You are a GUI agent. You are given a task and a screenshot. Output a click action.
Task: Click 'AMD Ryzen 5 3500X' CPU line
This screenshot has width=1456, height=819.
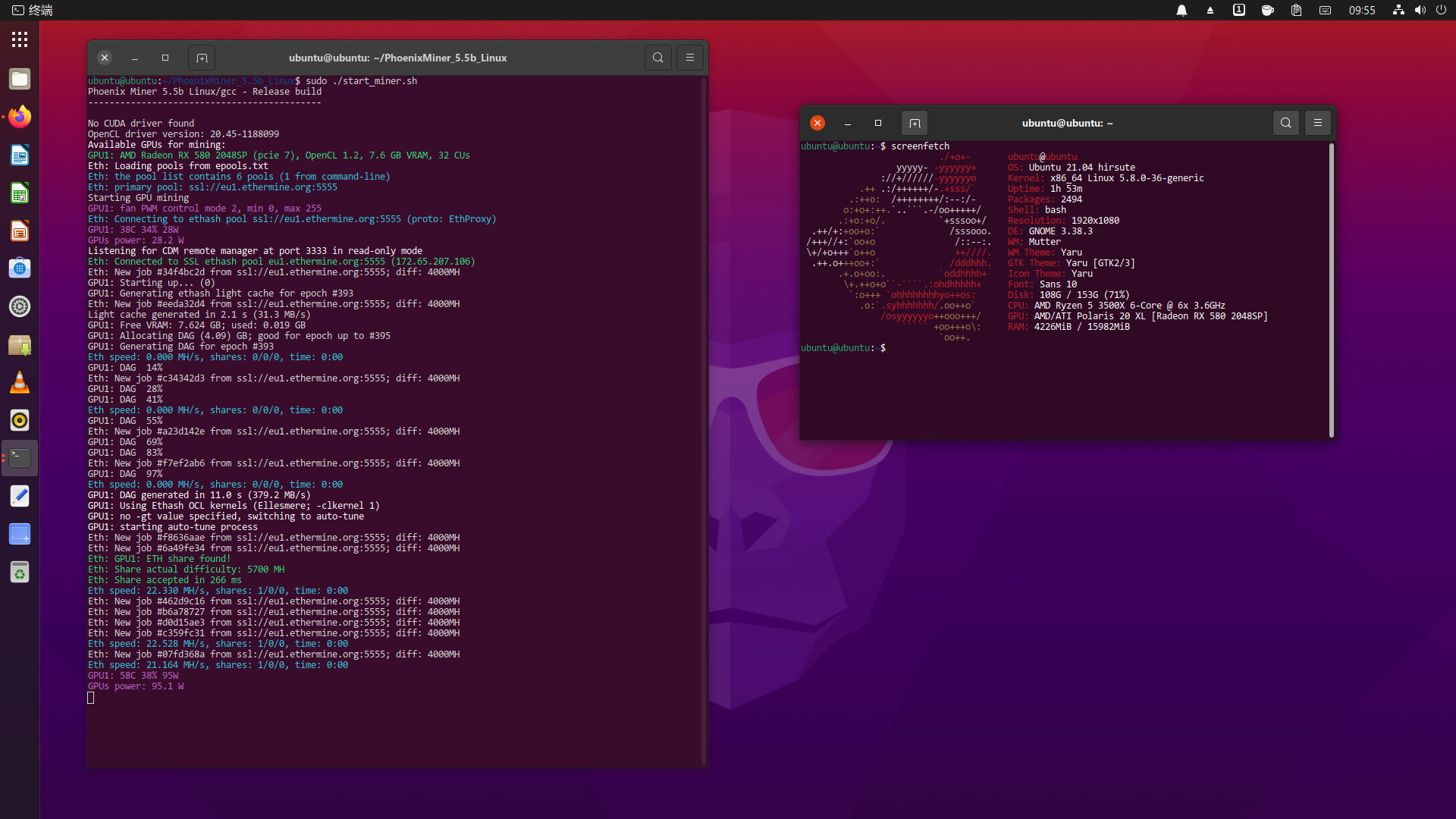pos(1116,306)
